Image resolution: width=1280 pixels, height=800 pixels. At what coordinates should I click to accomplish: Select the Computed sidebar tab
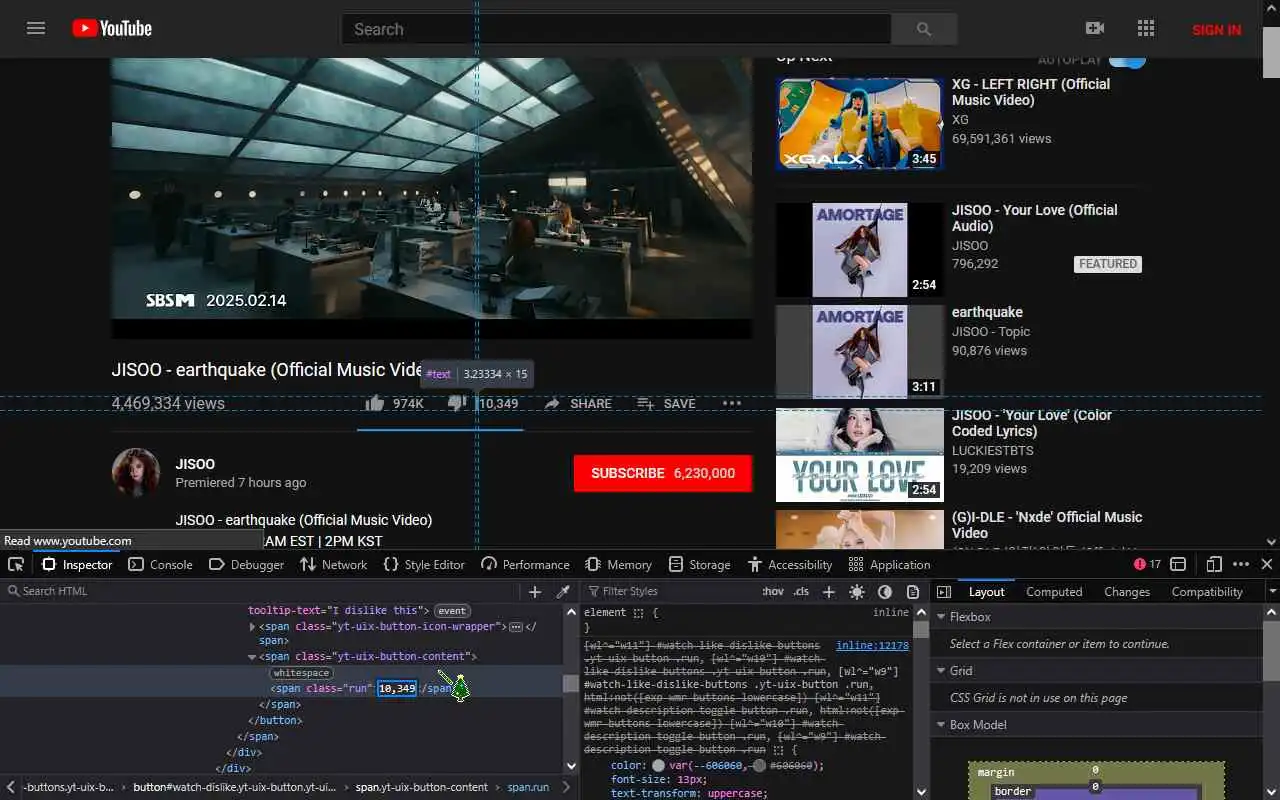(1054, 592)
